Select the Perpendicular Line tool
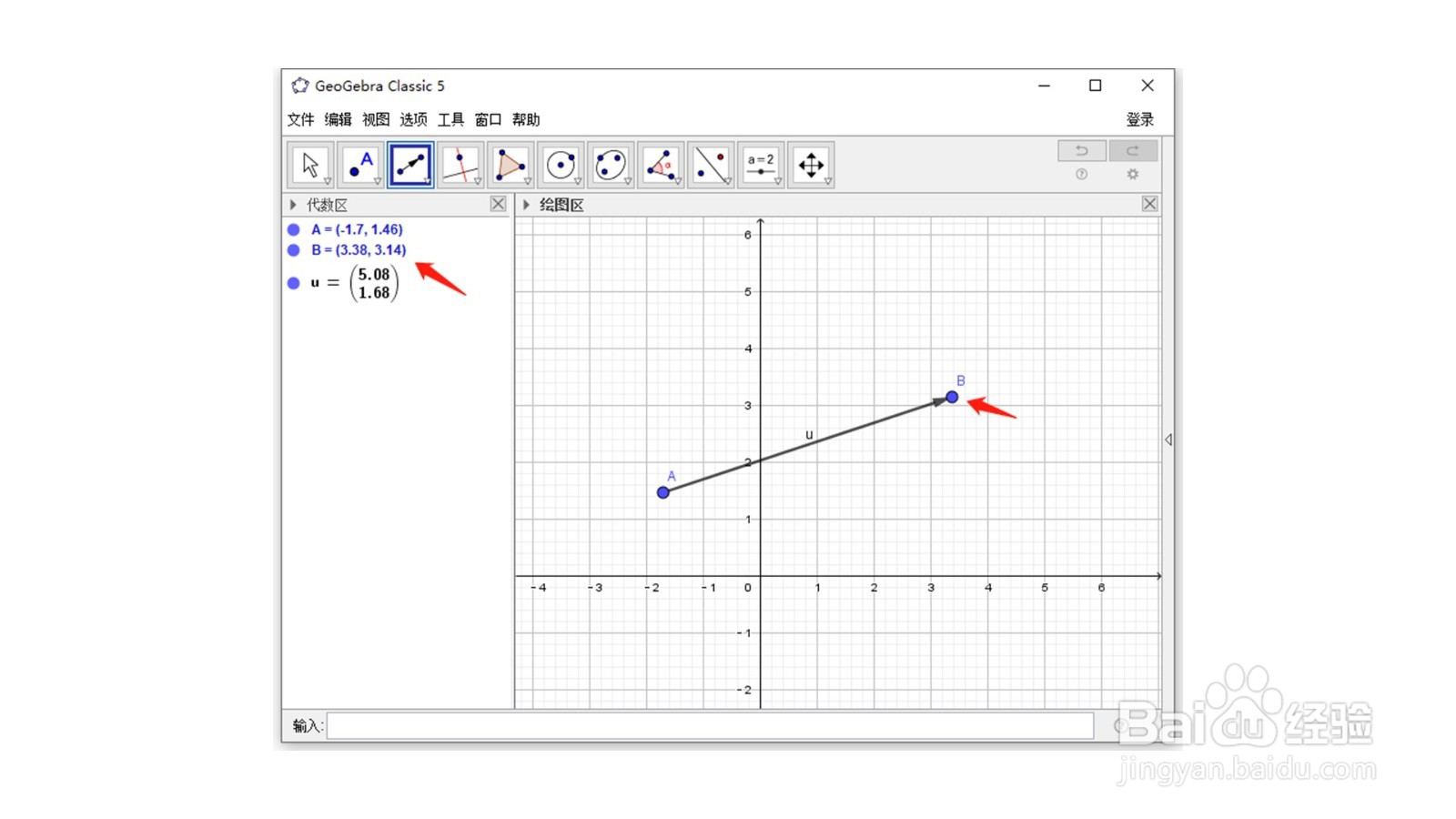Screen dimensions: 1456x819 pos(460,165)
